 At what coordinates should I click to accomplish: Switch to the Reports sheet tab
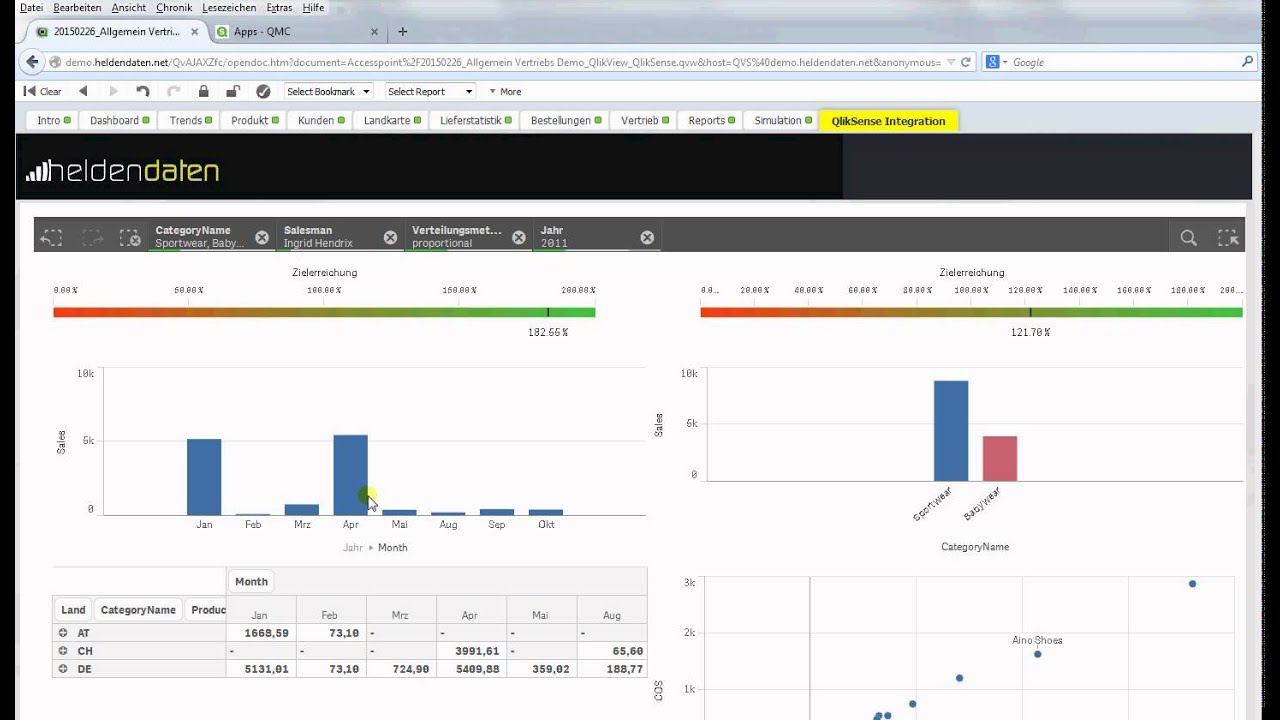(711, 120)
